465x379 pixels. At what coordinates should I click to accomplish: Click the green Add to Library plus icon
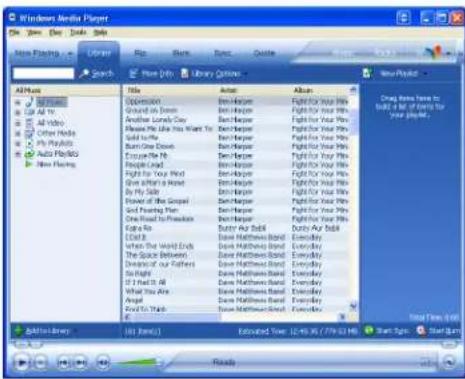tap(19, 331)
